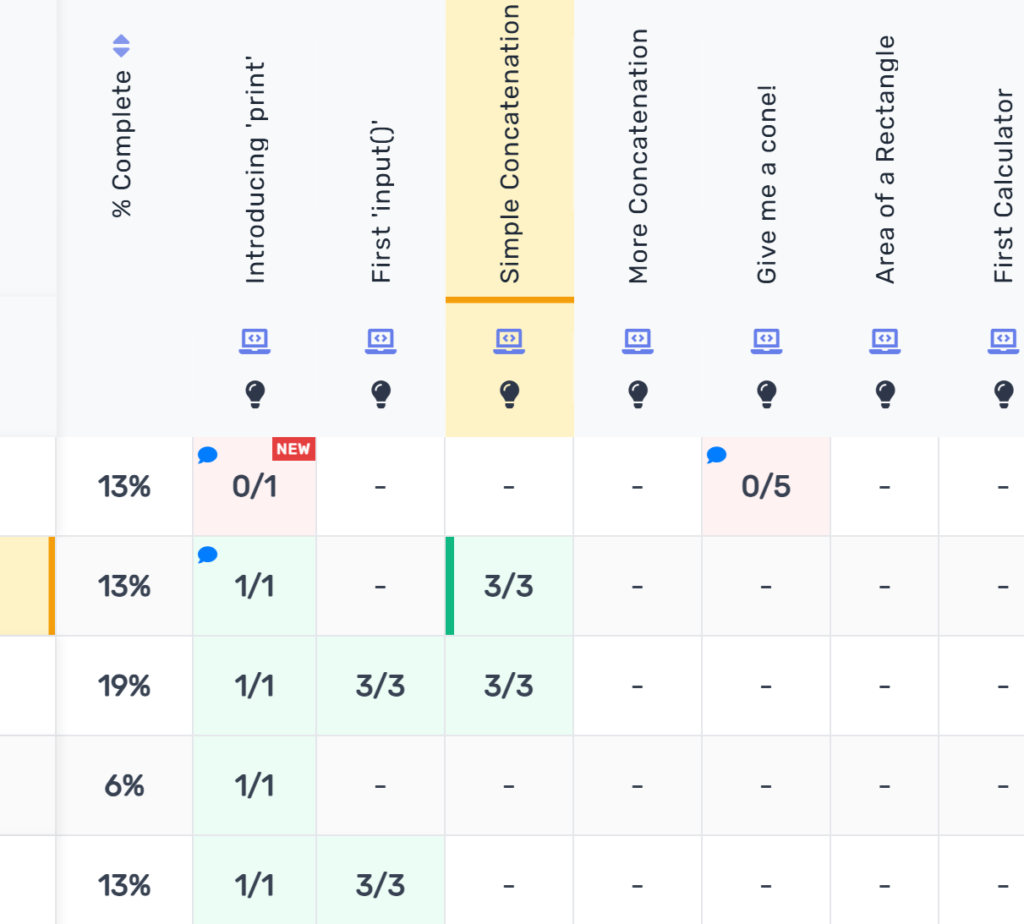Screen dimensions: 1024x924
Task: Open code icon under First 'input()'
Action: click(381, 341)
